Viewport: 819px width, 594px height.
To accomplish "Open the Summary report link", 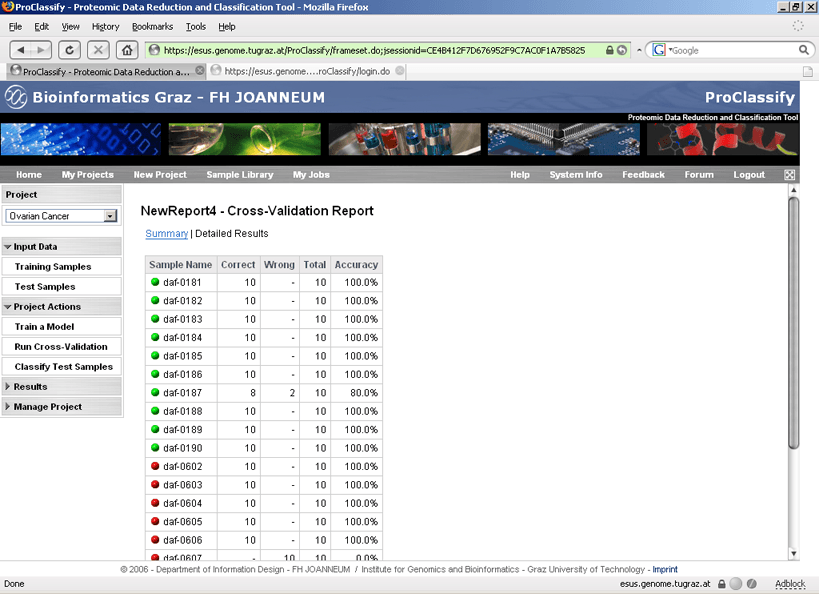I will point(166,234).
